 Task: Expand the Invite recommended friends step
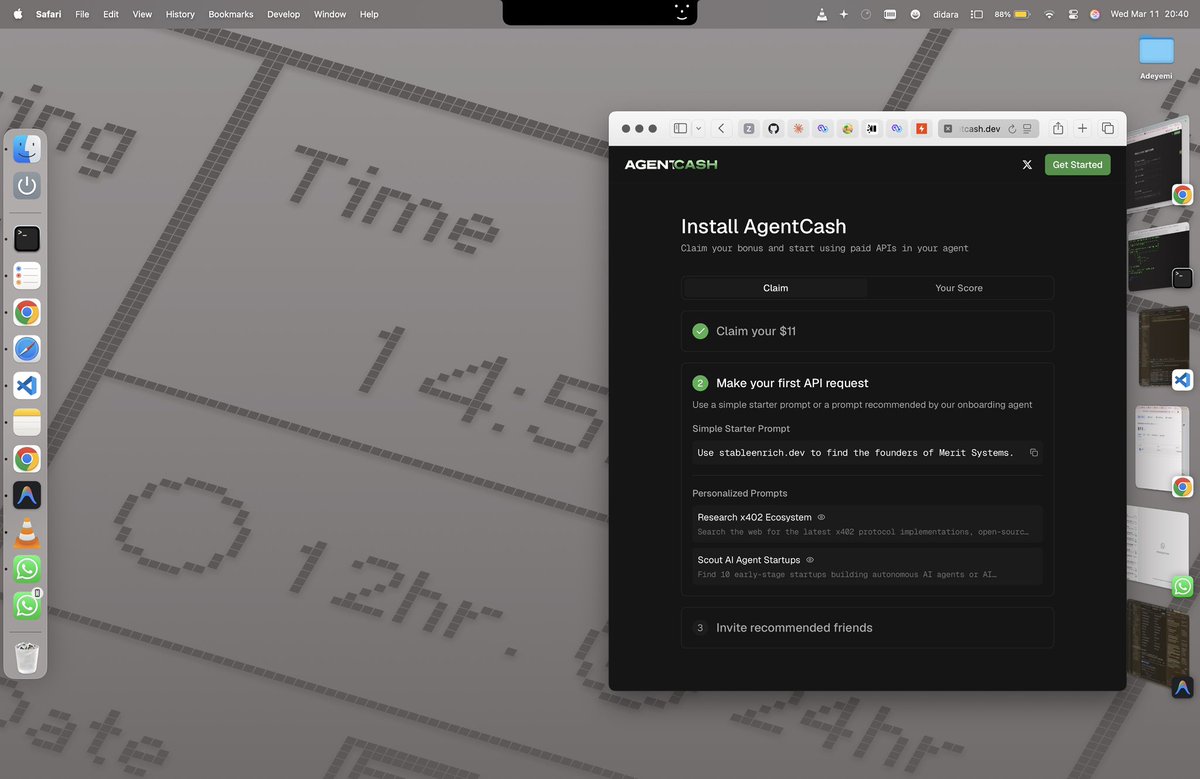[x=867, y=628]
